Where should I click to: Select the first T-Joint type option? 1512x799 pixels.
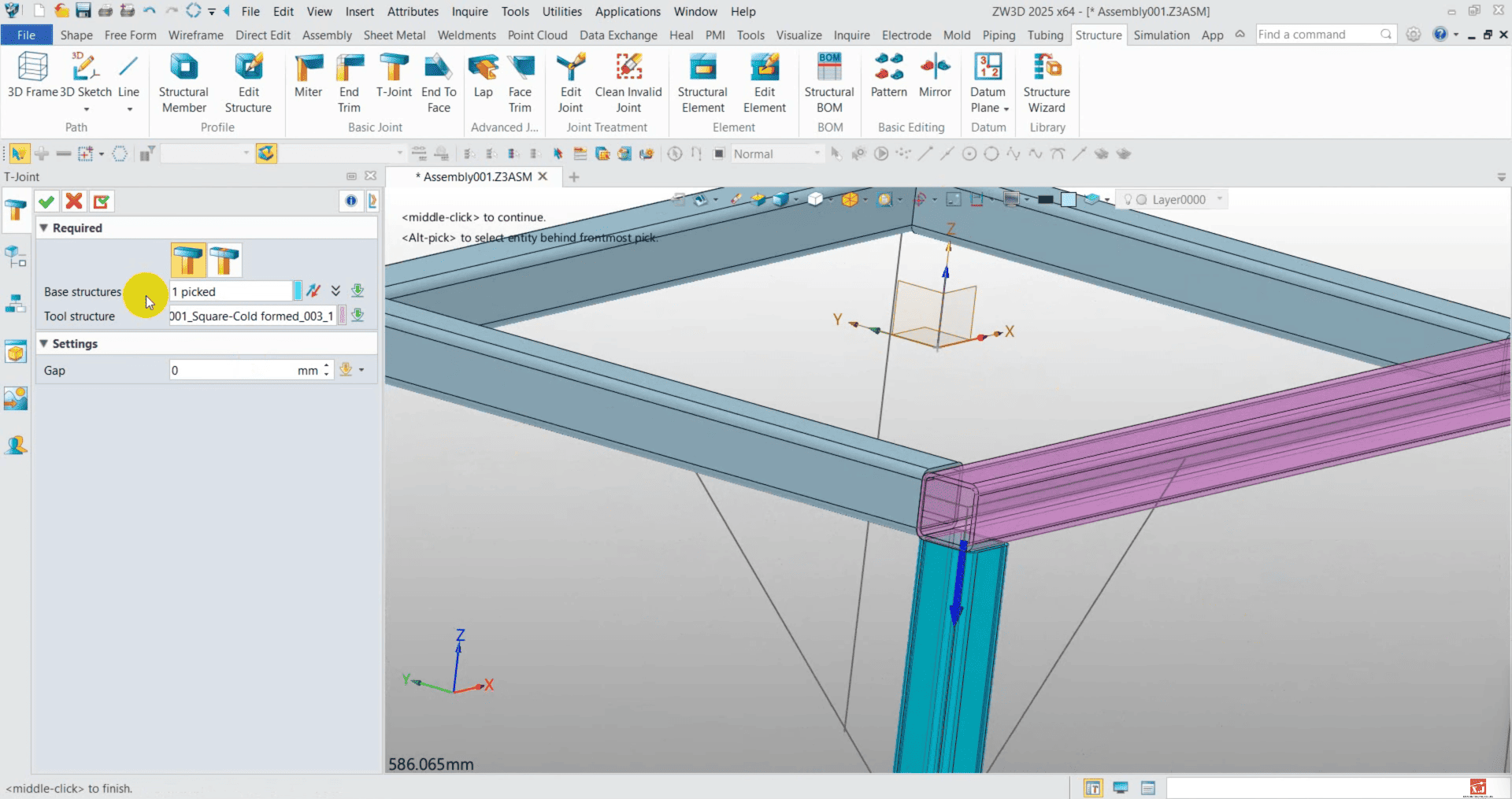pyautogui.click(x=188, y=260)
